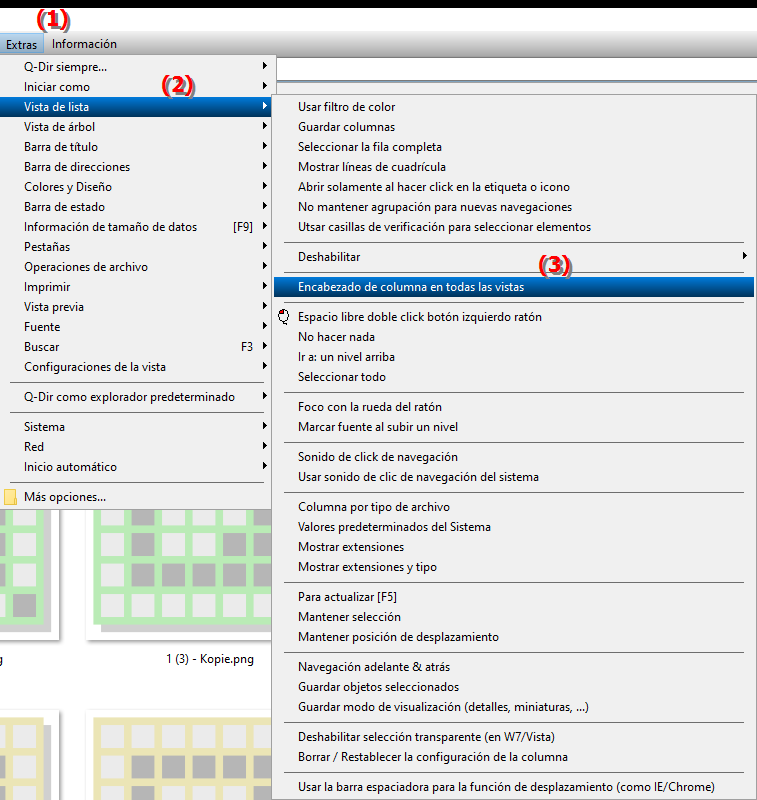Expand the Iniciar como submenu
The image size is (757, 800).
(x=137, y=87)
